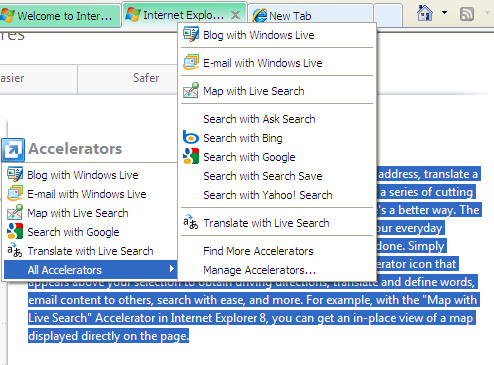Click Map icon in left Accelerators menu
The height and width of the screenshot is (365, 494).
click(15, 212)
